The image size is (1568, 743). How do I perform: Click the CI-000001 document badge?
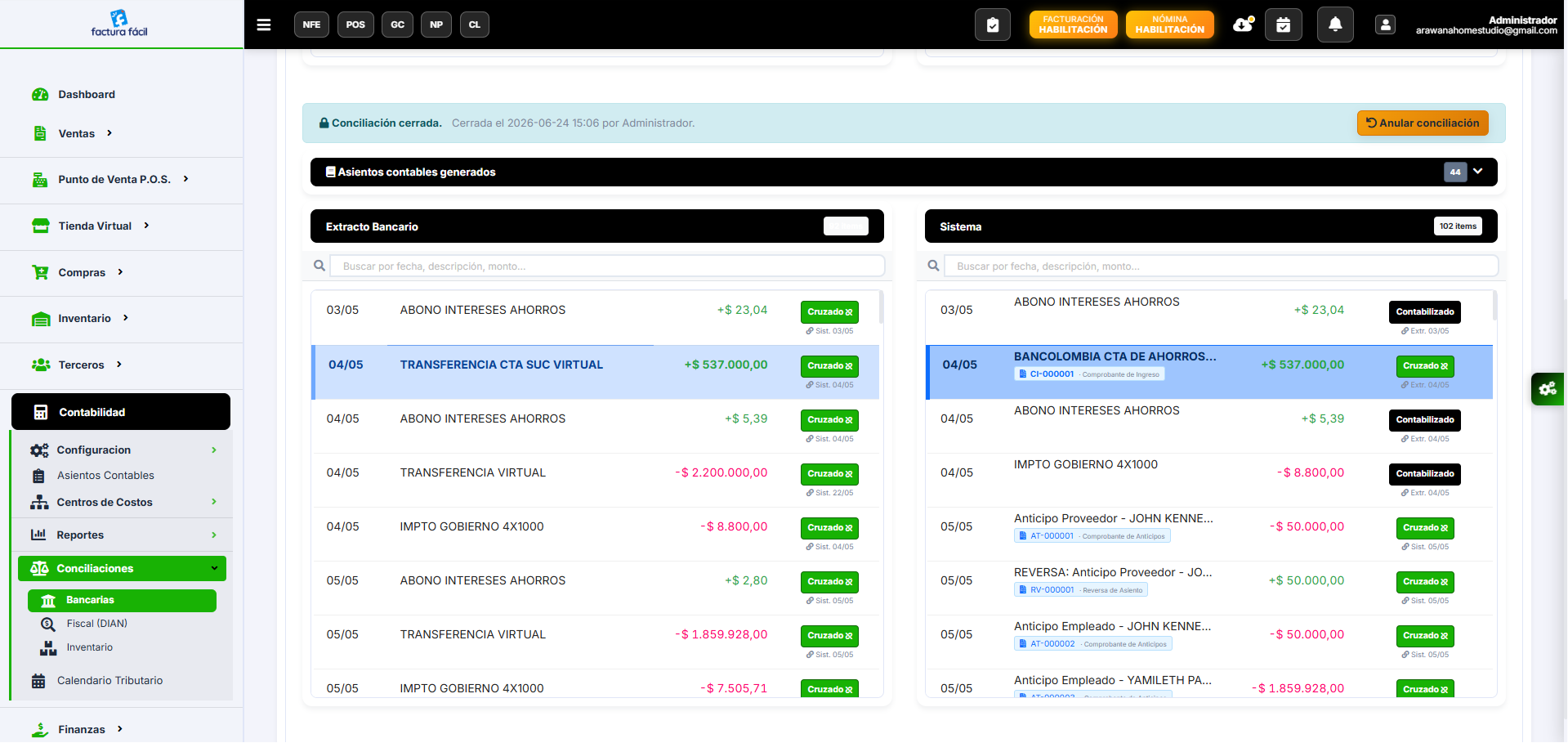(x=1089, y=374)
